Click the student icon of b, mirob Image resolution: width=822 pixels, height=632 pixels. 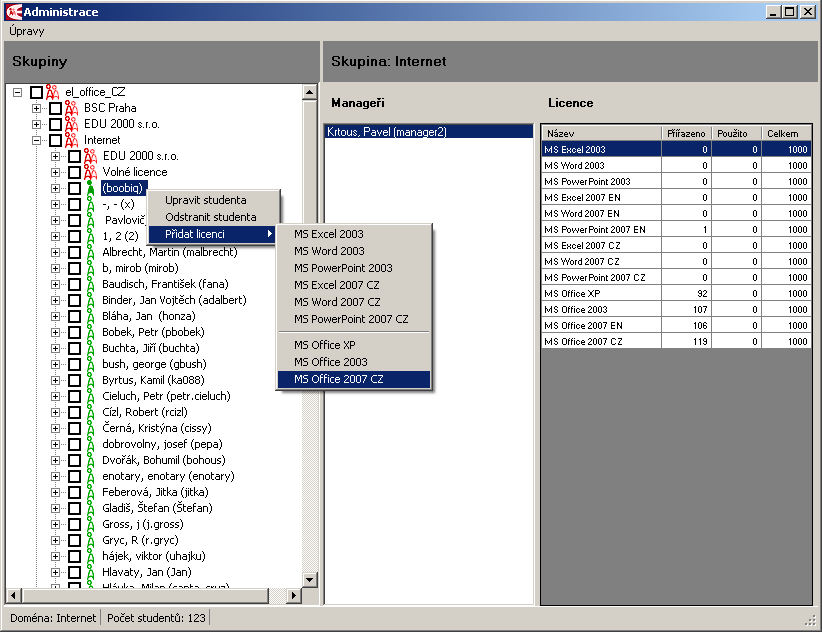pyautogui.click(x=90, y=268)
